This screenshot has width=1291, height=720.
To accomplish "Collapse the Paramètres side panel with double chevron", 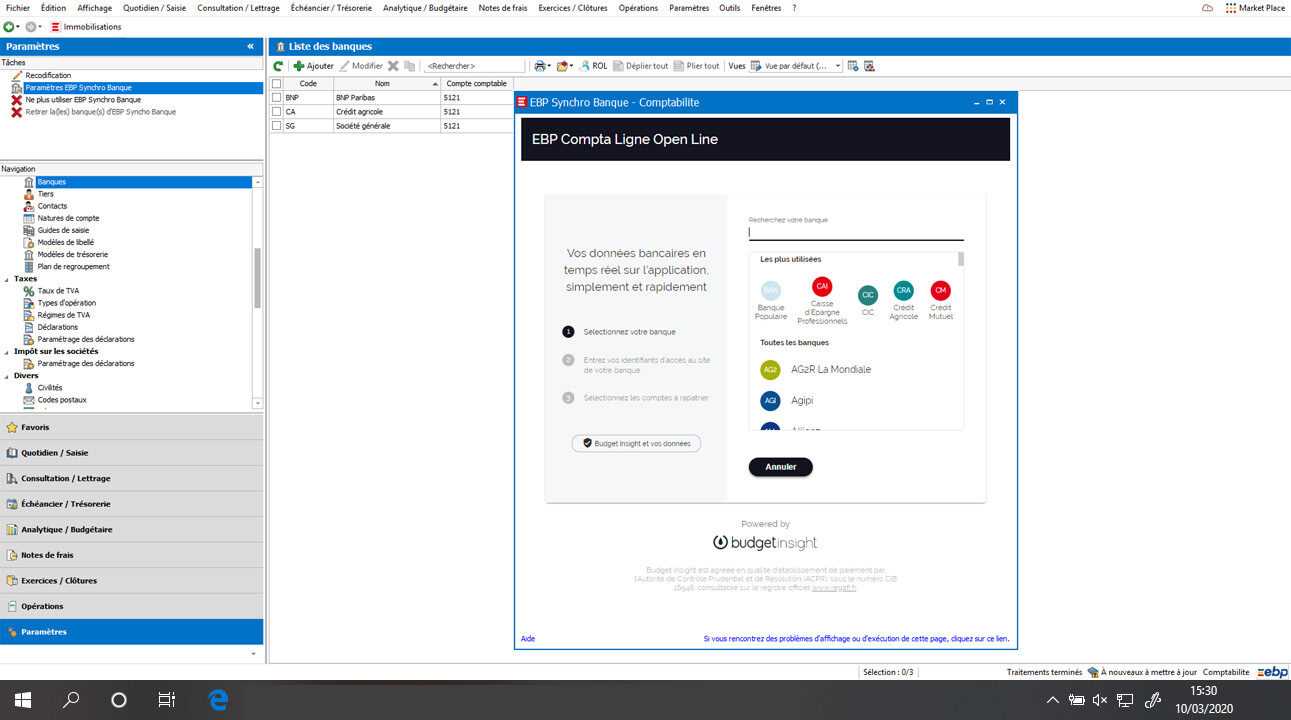I will [250, 46].
